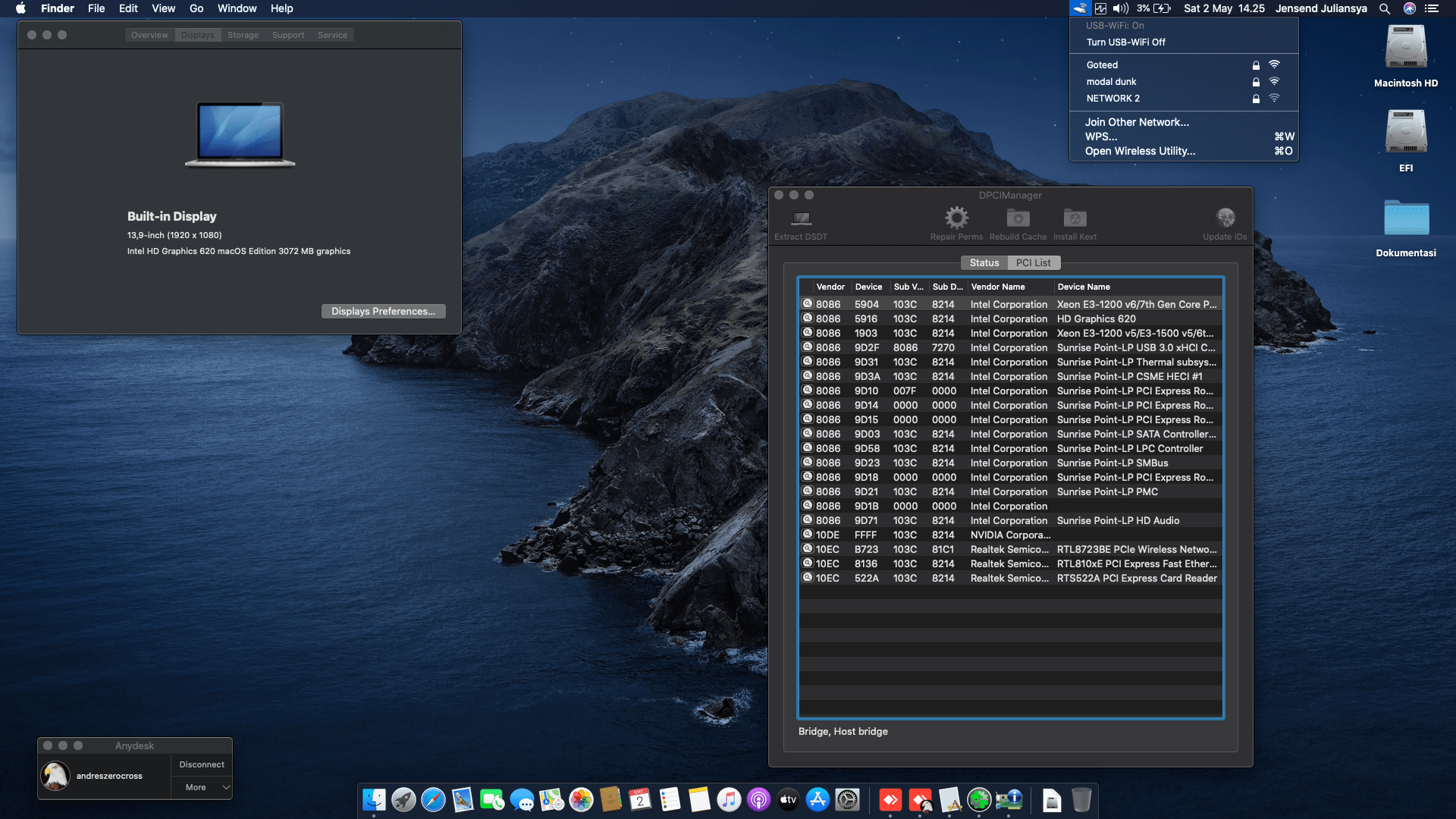
Task: Choose Open Wireless Utility...
Action: click(1184, 151)
